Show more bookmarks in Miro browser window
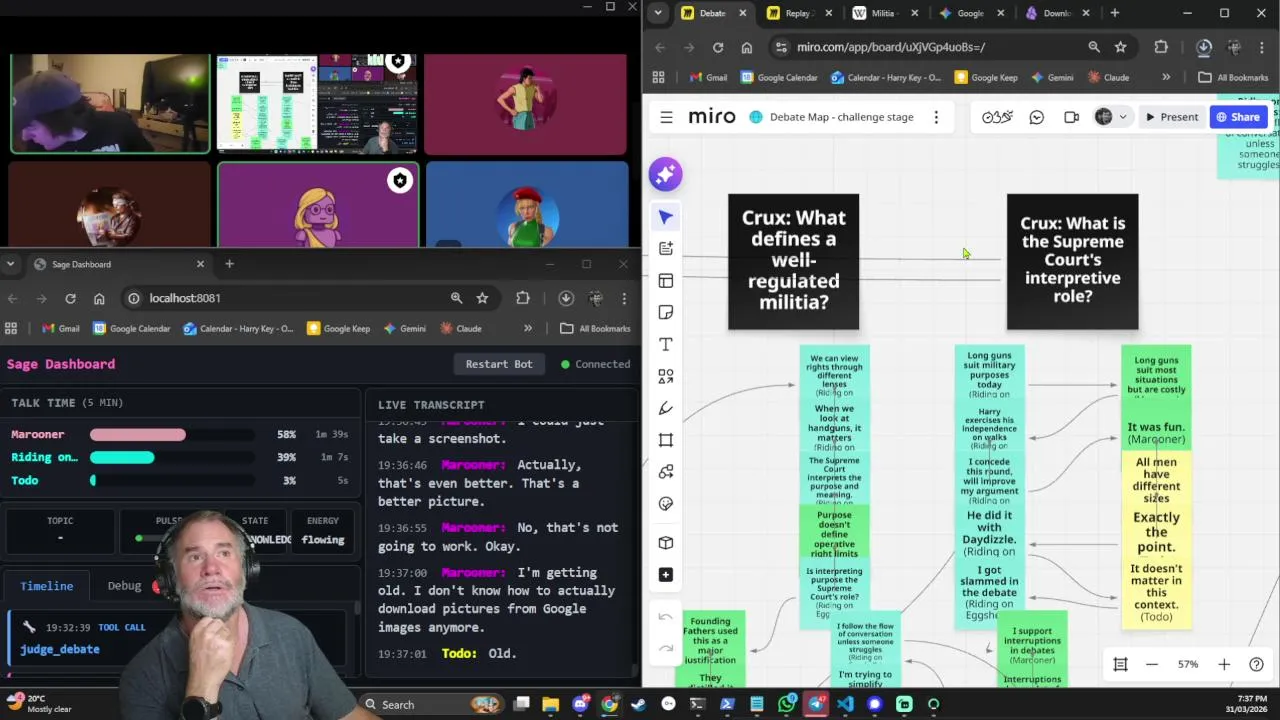The image size is (1280, 720). 1166,77
